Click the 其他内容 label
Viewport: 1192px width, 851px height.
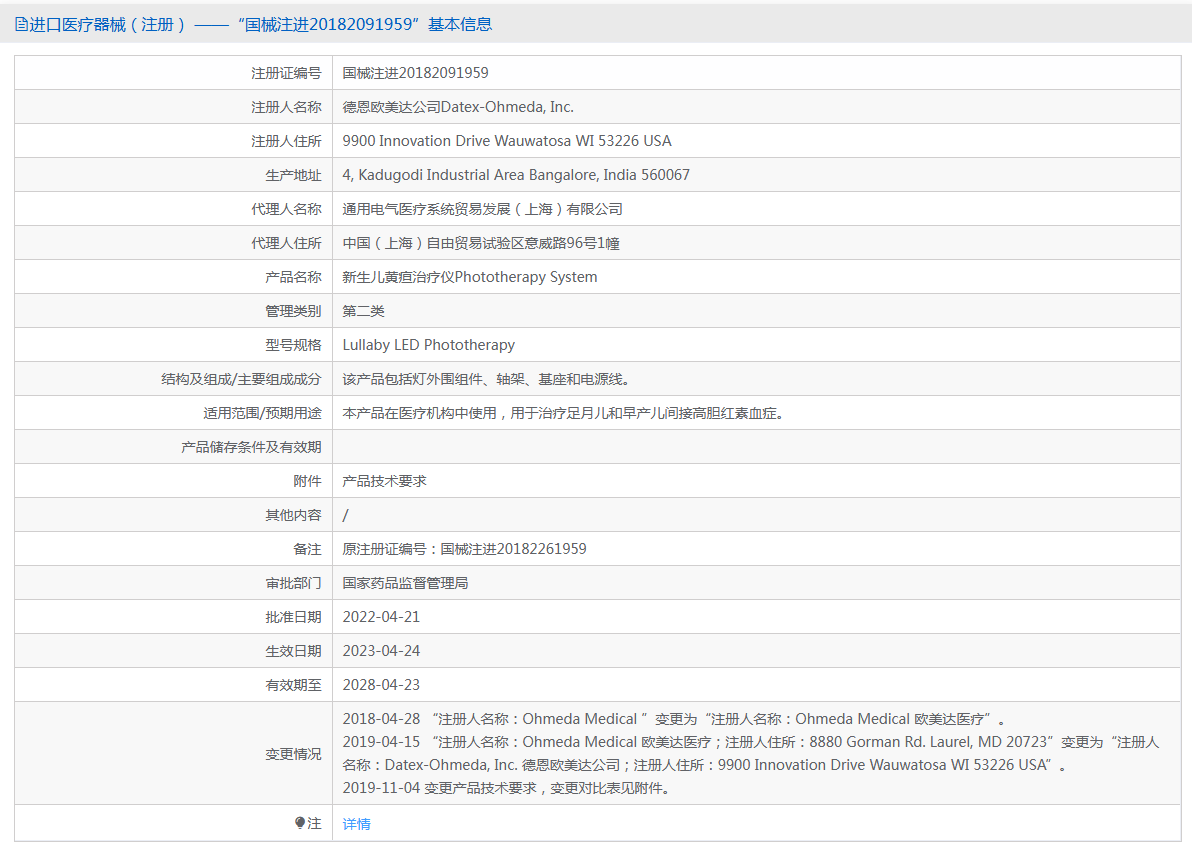293,516
